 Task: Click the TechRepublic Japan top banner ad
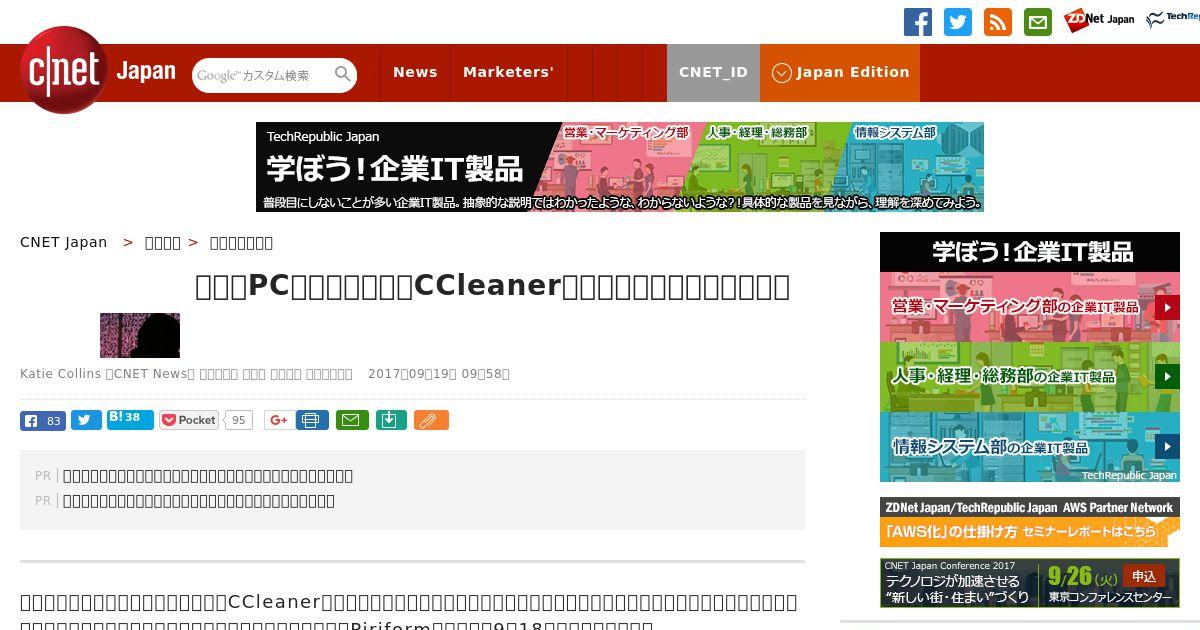tap(620, 167)
